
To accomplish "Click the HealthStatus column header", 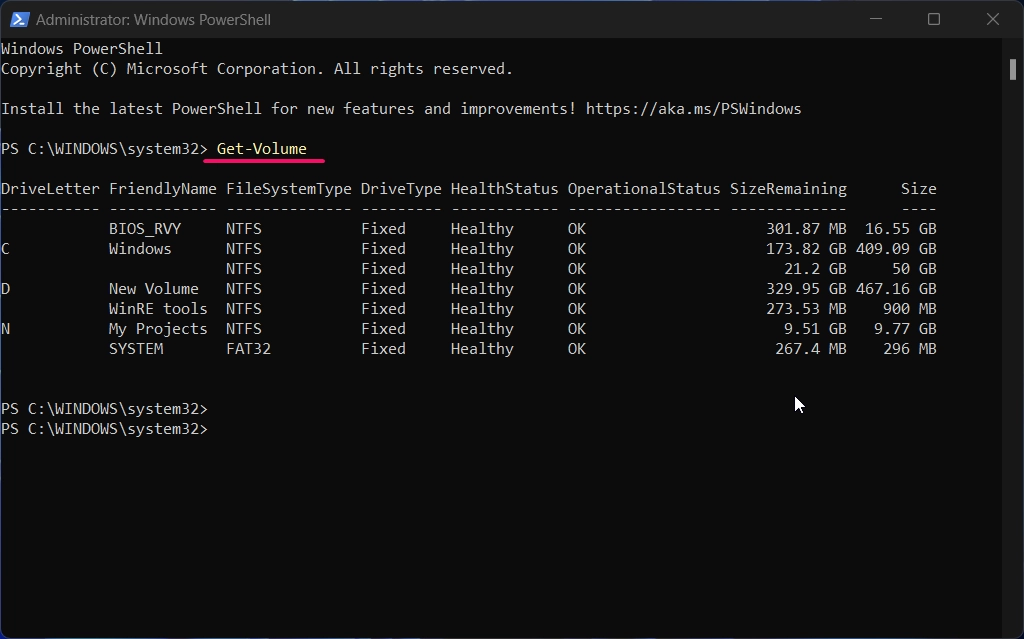I will point(504,189).
